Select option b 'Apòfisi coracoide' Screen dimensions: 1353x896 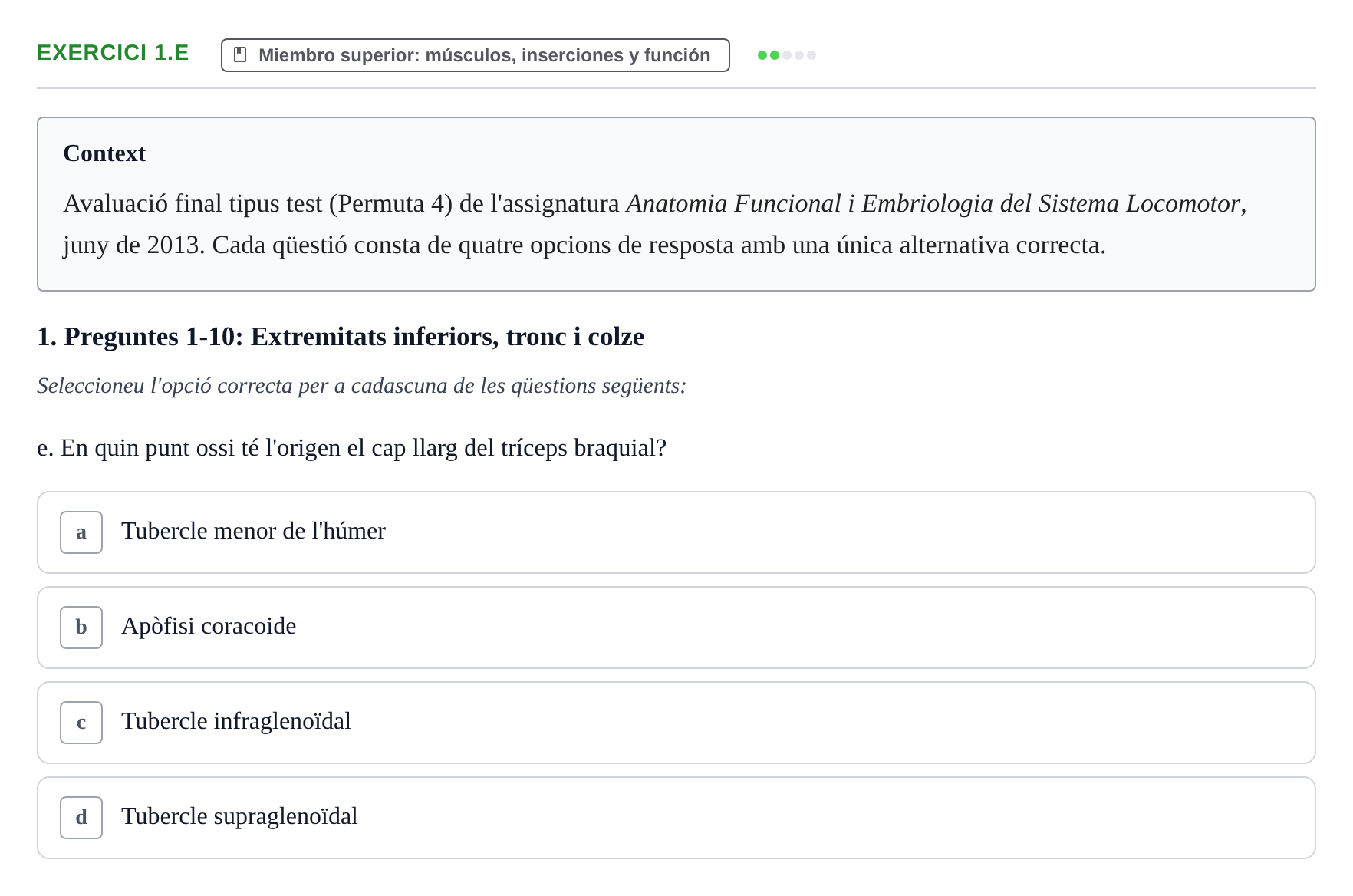point(676,628)
